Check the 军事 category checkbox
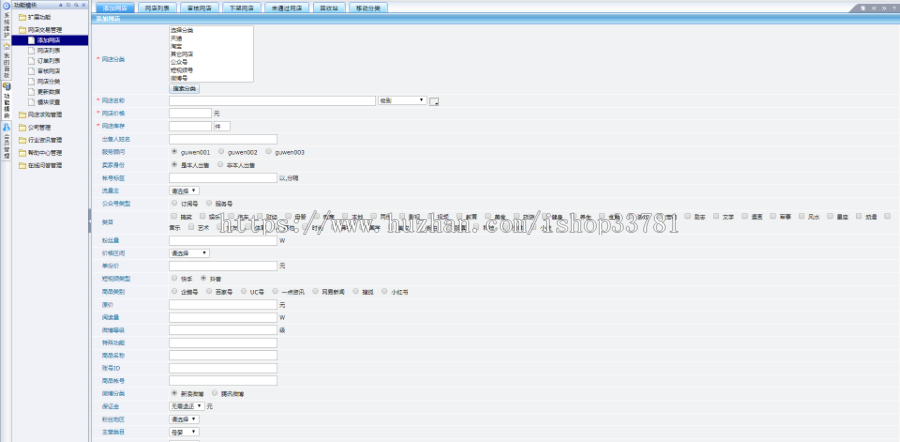The image size is (900, 442). 773,216
